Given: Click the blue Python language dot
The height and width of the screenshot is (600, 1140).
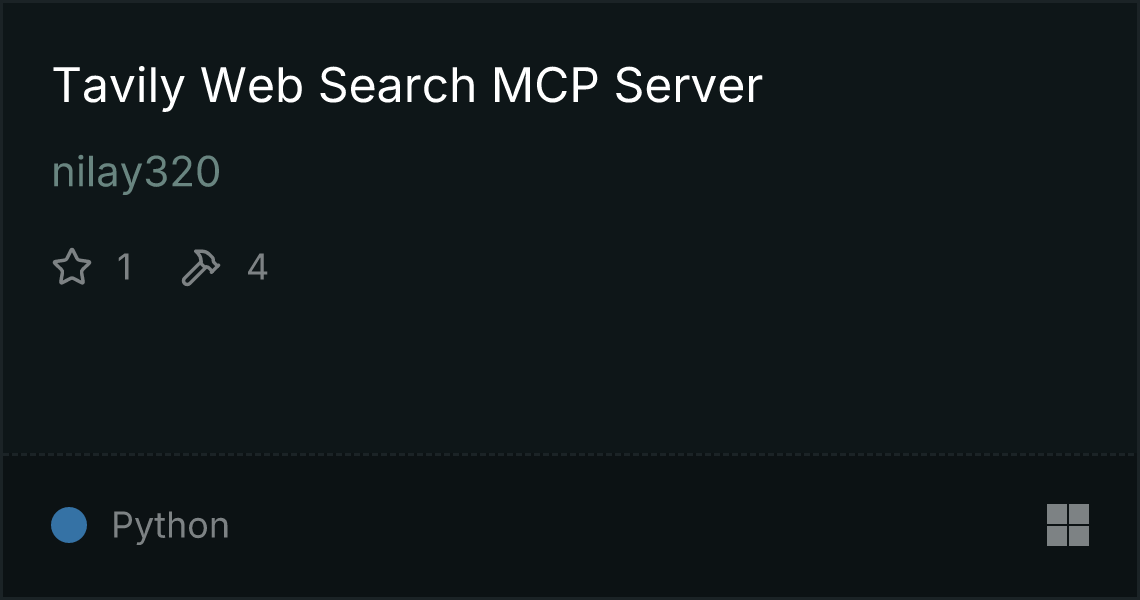Looking at the screenshot, I should click(69, 525).
